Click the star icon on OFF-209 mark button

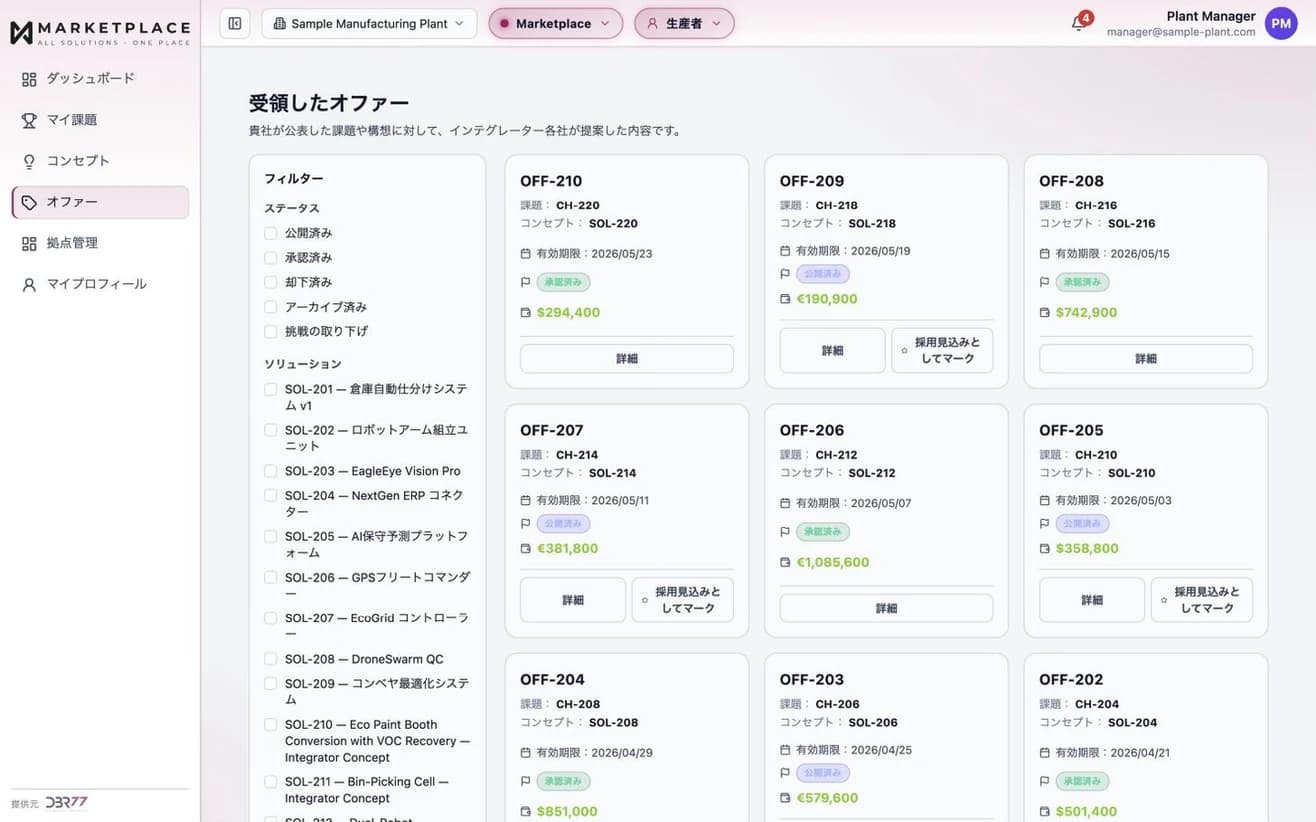click(x=905, y=351)
